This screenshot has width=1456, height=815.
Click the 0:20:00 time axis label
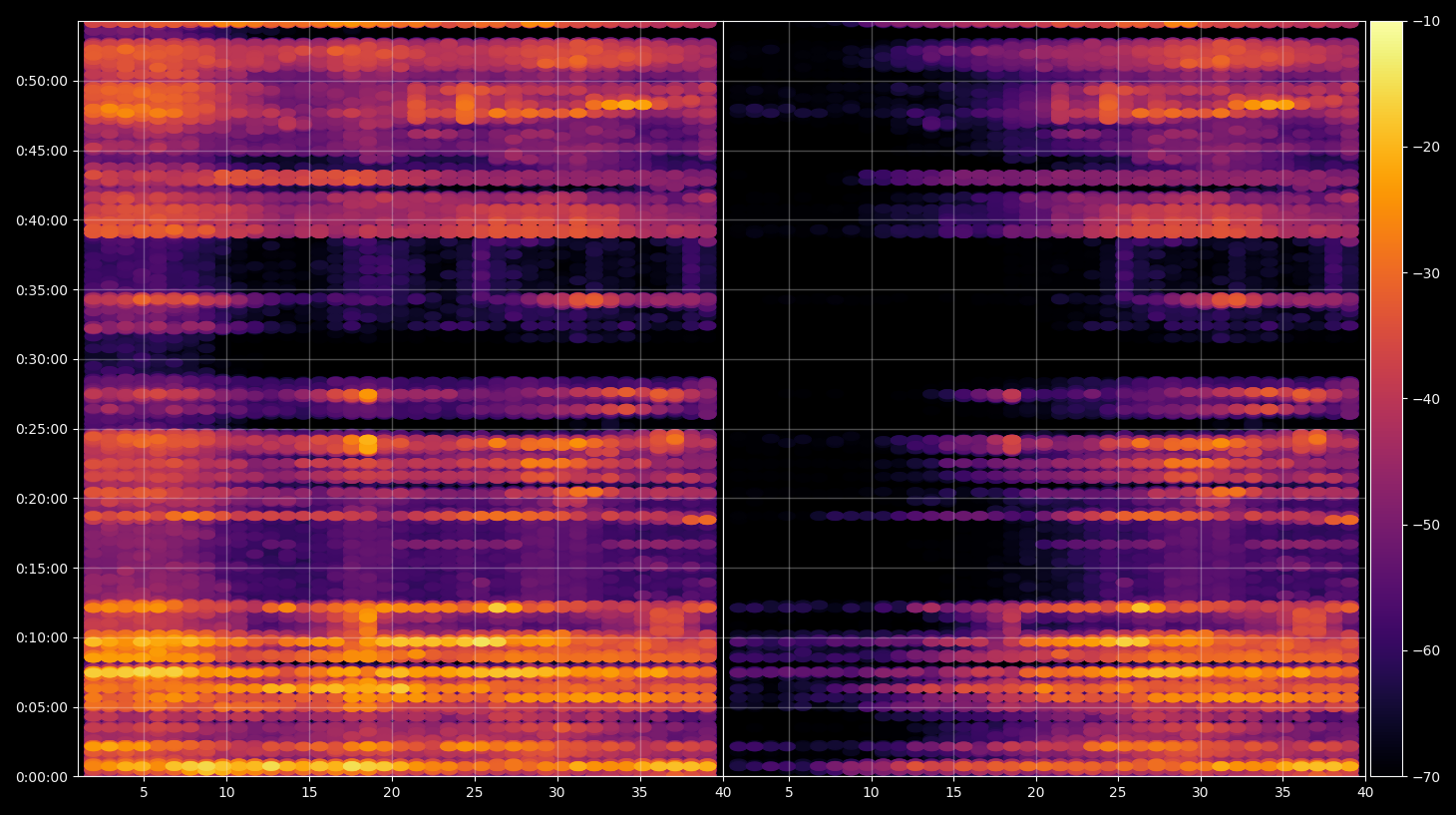pos(42,499)
